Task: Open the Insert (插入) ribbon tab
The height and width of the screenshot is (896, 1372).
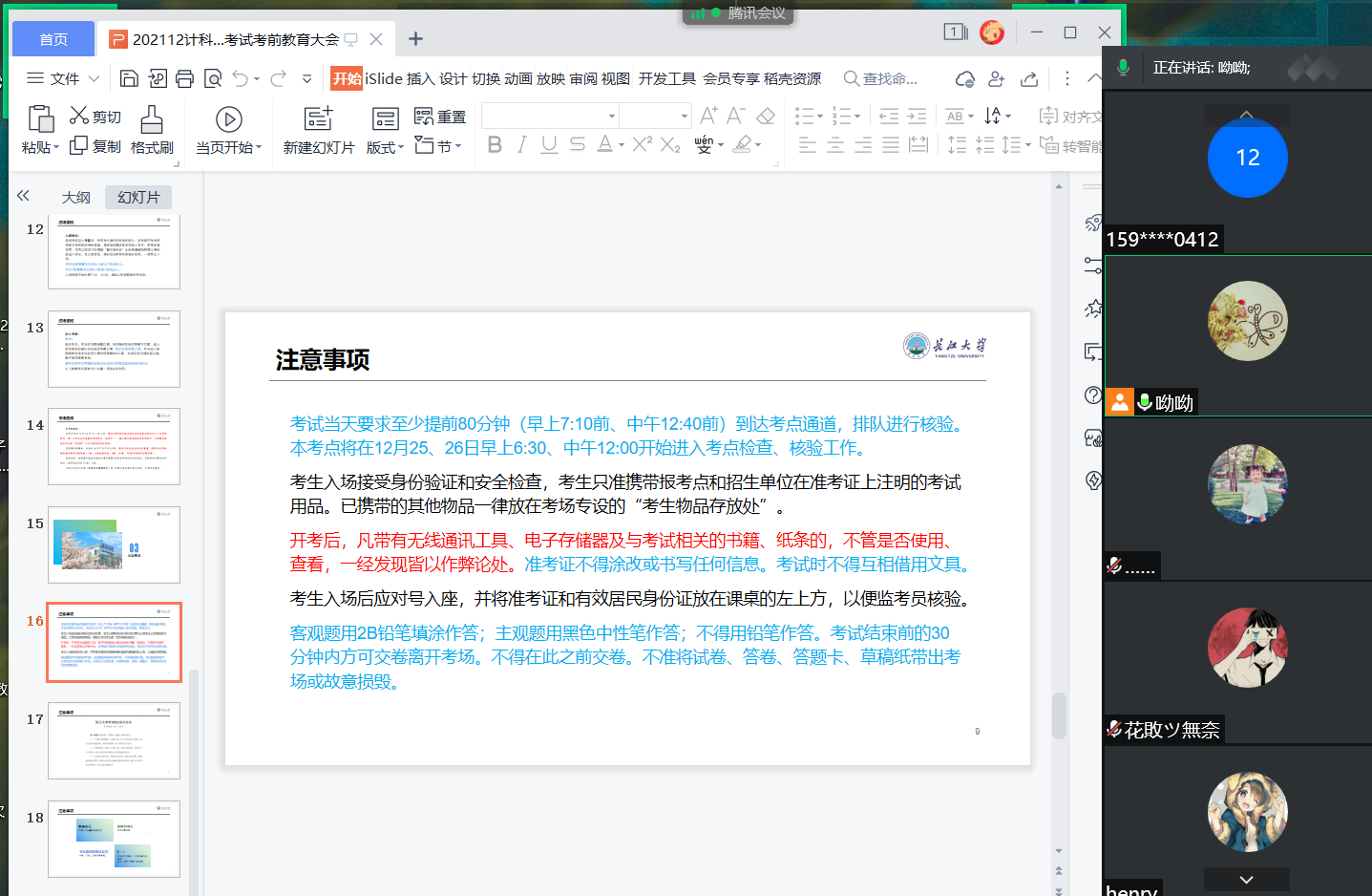Action: tap(420, 78)
